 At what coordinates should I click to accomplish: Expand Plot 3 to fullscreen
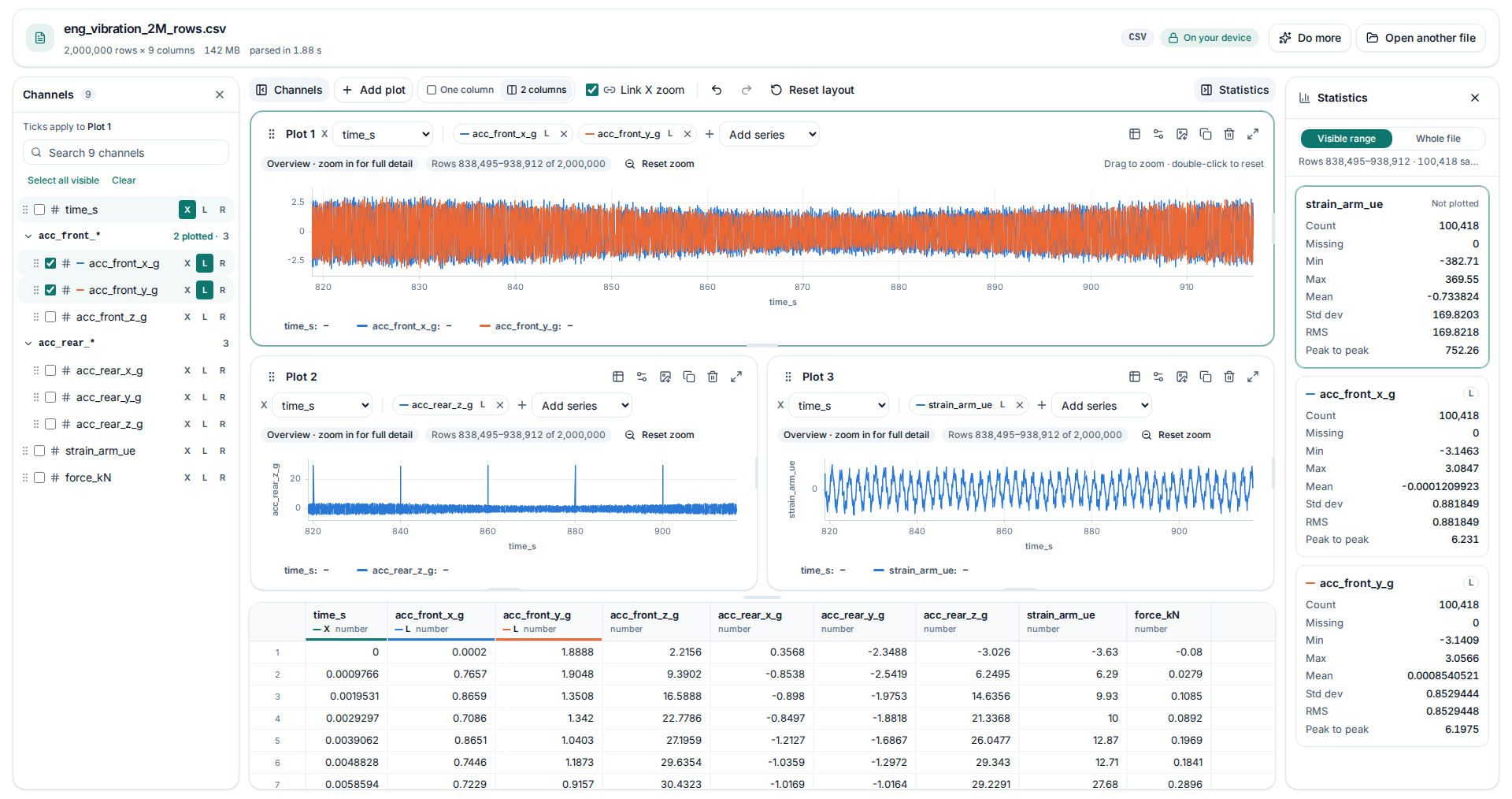(x=1253, y=377)
